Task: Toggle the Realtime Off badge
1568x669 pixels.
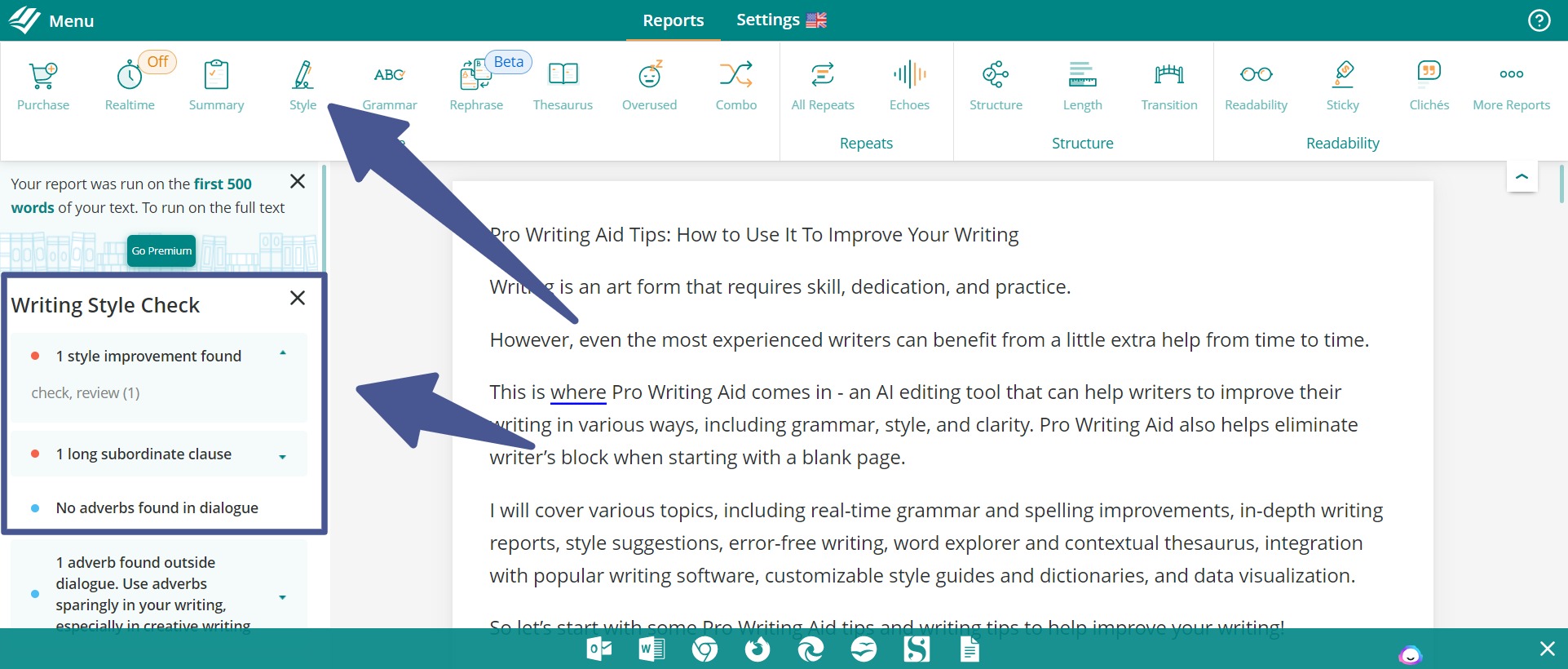Action: pyautogui.click(x=157, y=62)
